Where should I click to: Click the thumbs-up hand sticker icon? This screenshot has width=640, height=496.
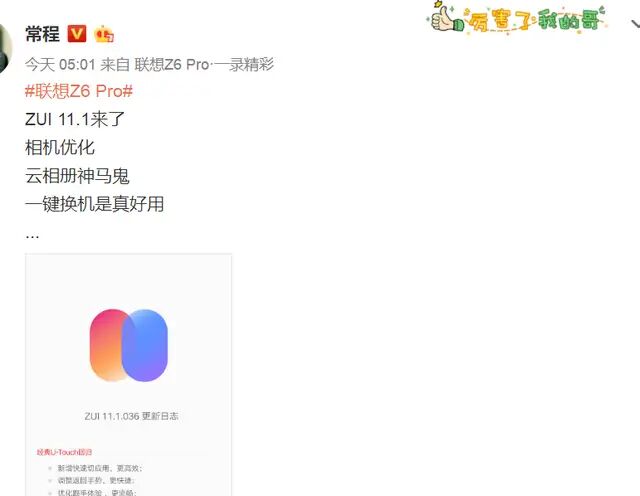coord(446,17)
